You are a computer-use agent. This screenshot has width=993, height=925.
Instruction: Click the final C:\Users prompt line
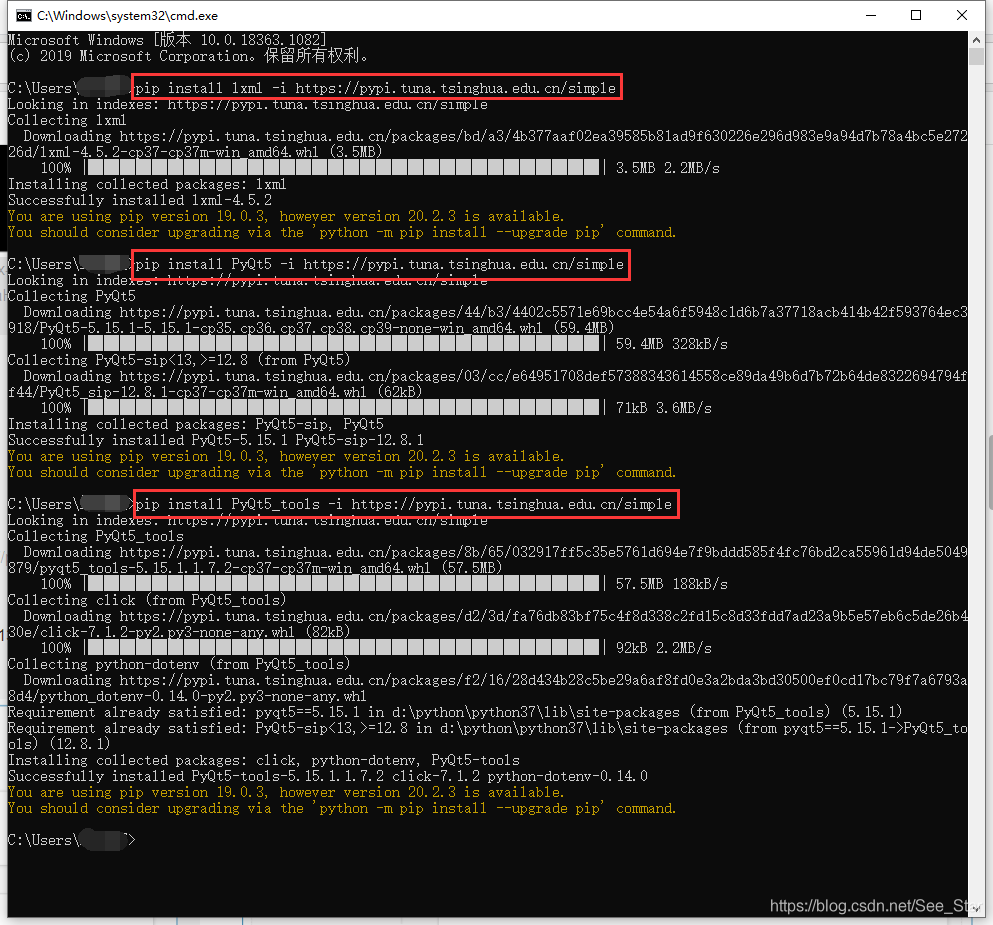click(x=72, y=840)
